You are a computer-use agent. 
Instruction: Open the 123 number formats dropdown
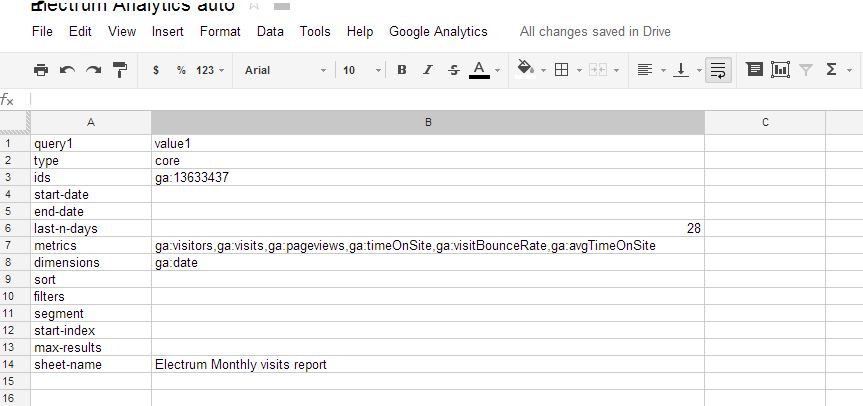[210, 70]
